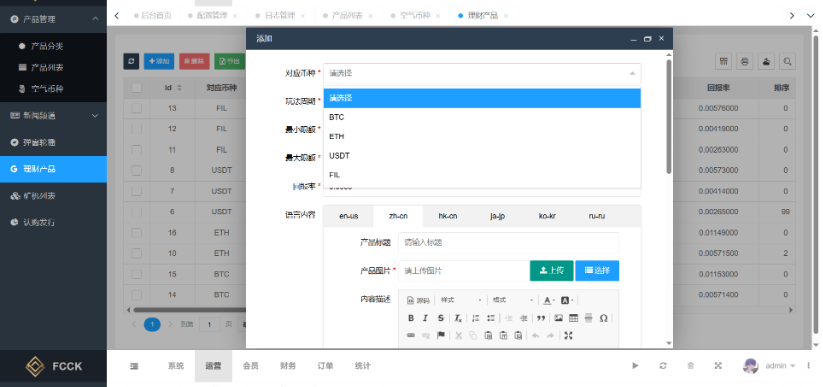Switch to the en-us language tab

point(349,216)
